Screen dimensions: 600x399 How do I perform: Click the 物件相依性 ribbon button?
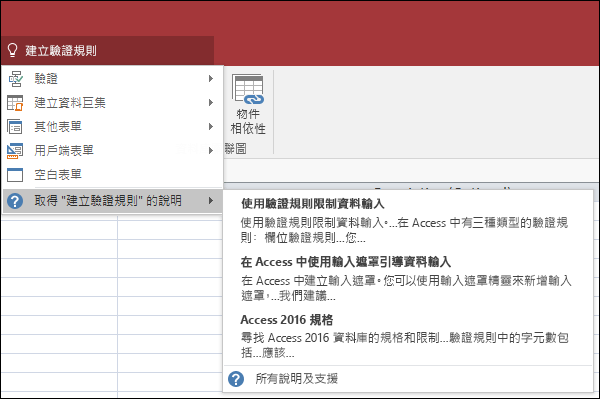248,105
